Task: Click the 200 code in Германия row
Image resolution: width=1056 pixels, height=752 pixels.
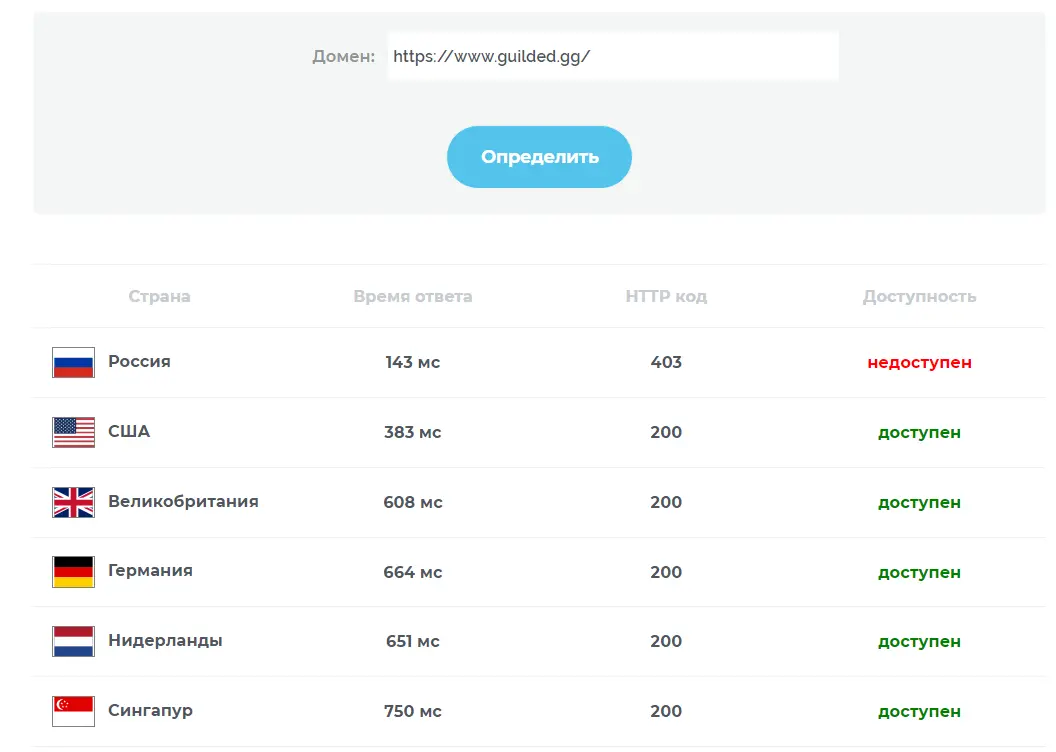Action: pyautogui.click(x=666, y=572)
